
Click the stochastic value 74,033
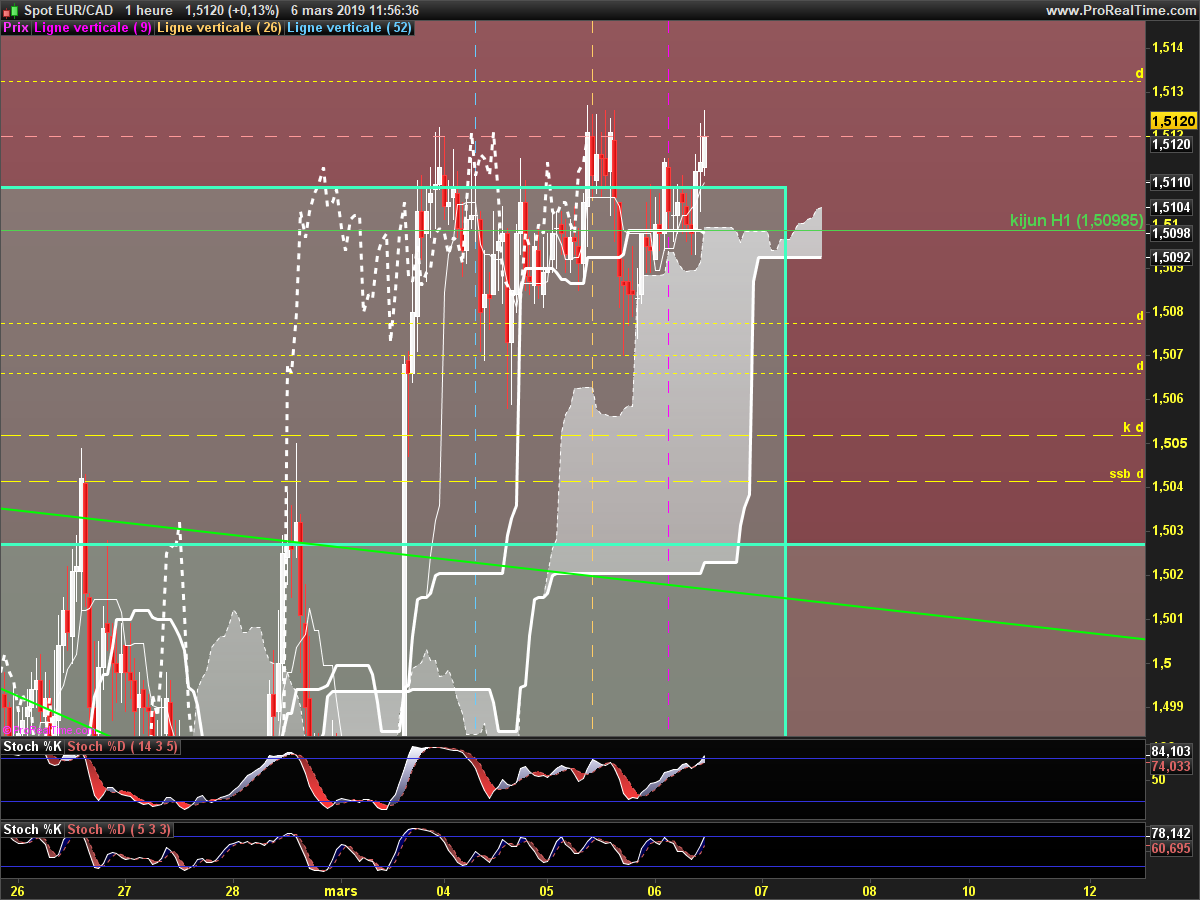(1171, 766)
